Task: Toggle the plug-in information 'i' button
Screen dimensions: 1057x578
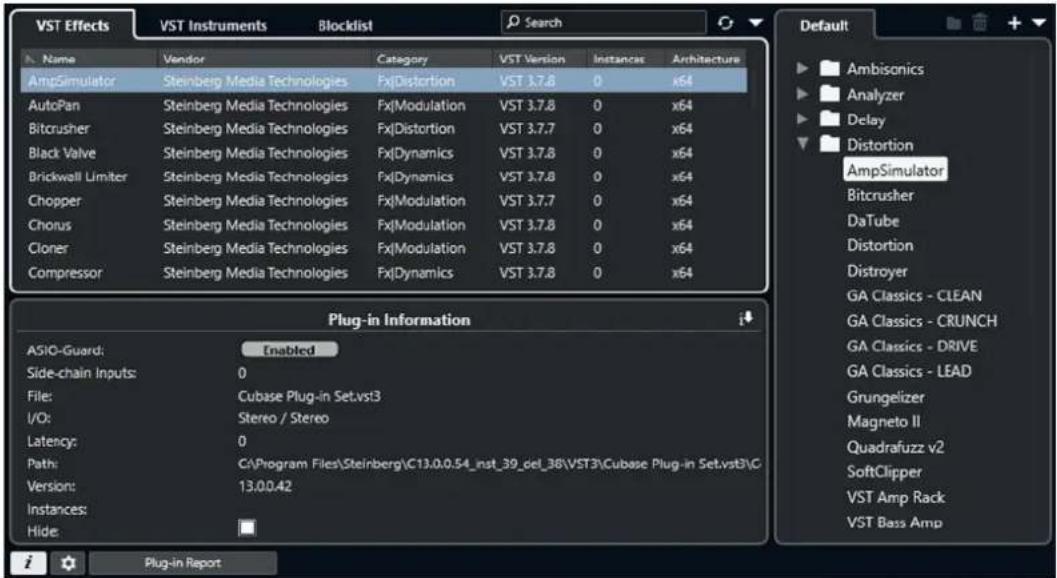Action: 28,563
